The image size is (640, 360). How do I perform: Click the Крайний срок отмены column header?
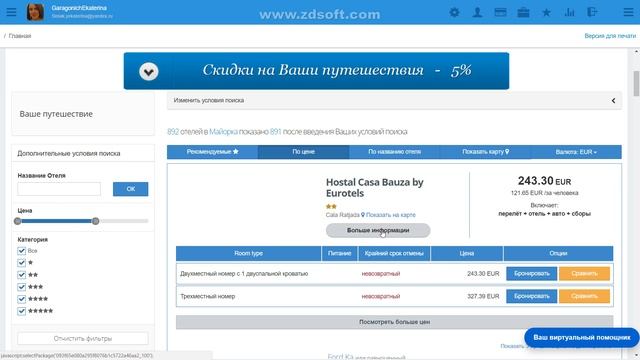pyautogui.click(x=394, y=253)
